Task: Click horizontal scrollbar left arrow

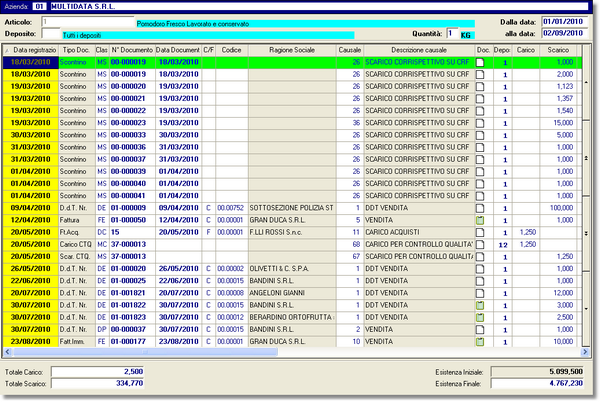Action: coord(7,352)
